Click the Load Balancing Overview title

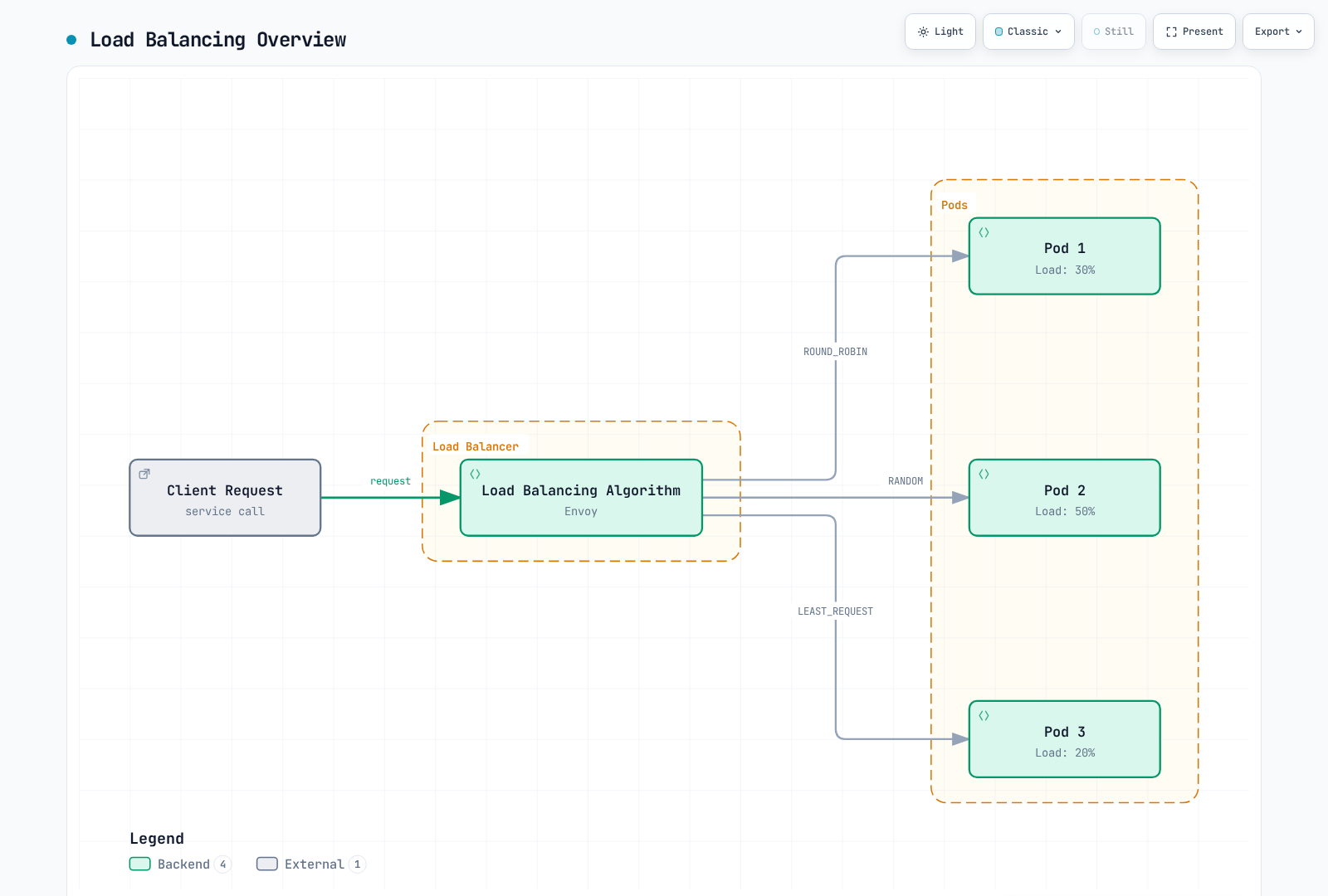pyautogui.click(x=218, y=40)
